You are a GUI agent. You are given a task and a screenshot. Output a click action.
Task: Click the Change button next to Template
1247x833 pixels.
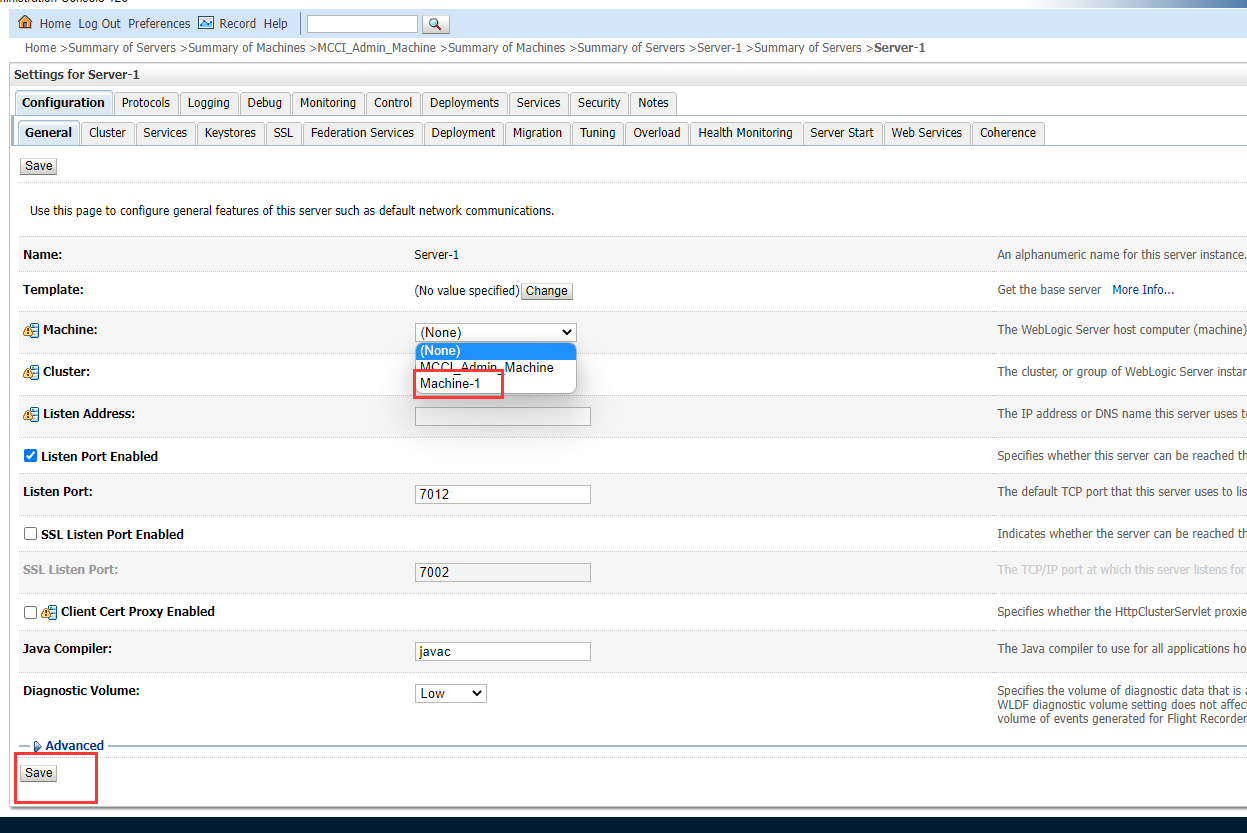pos(546,290)
